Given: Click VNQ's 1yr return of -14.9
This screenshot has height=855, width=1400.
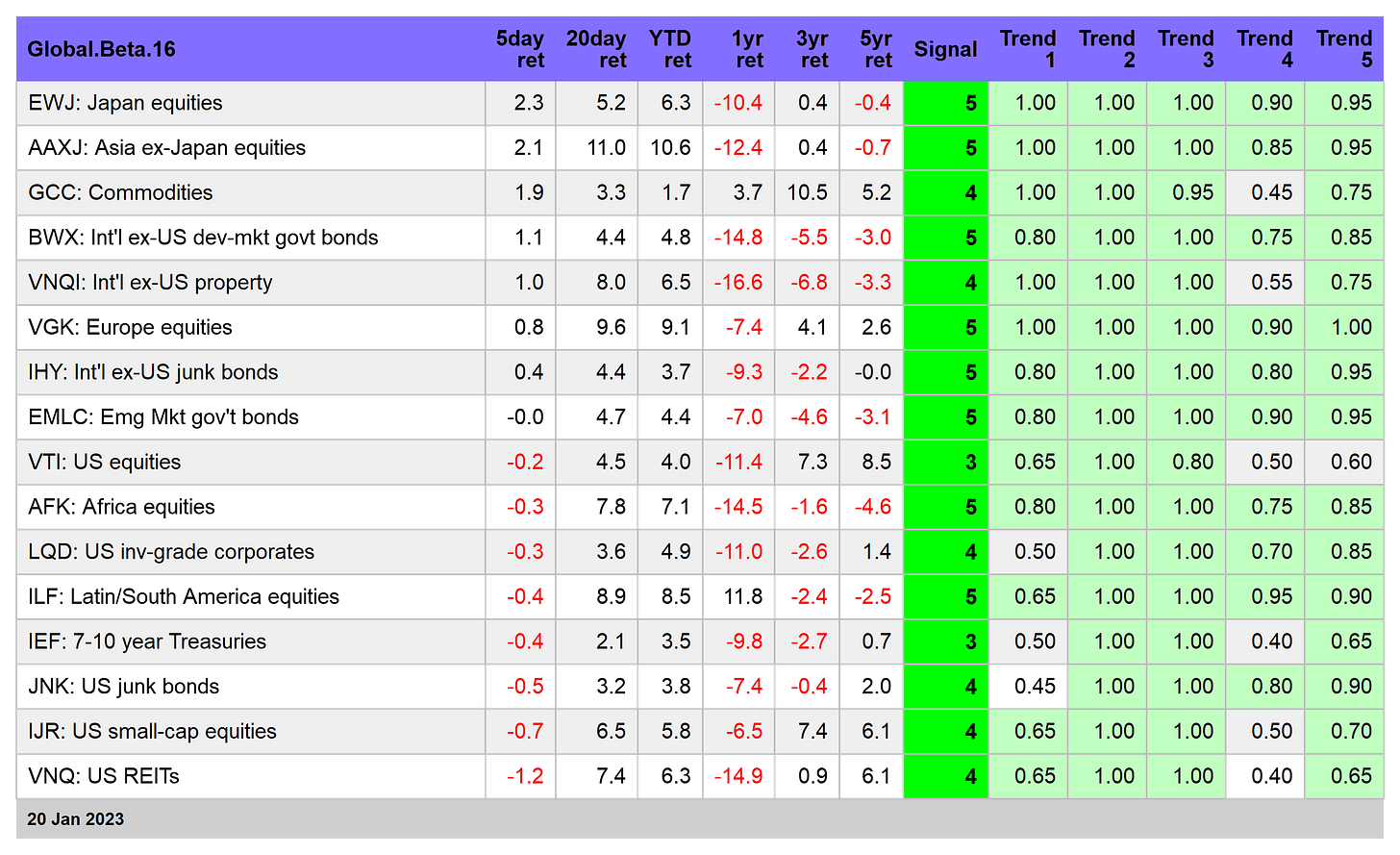Looking at the screenshot, I should pyautogui.click(x=738, y=776).
